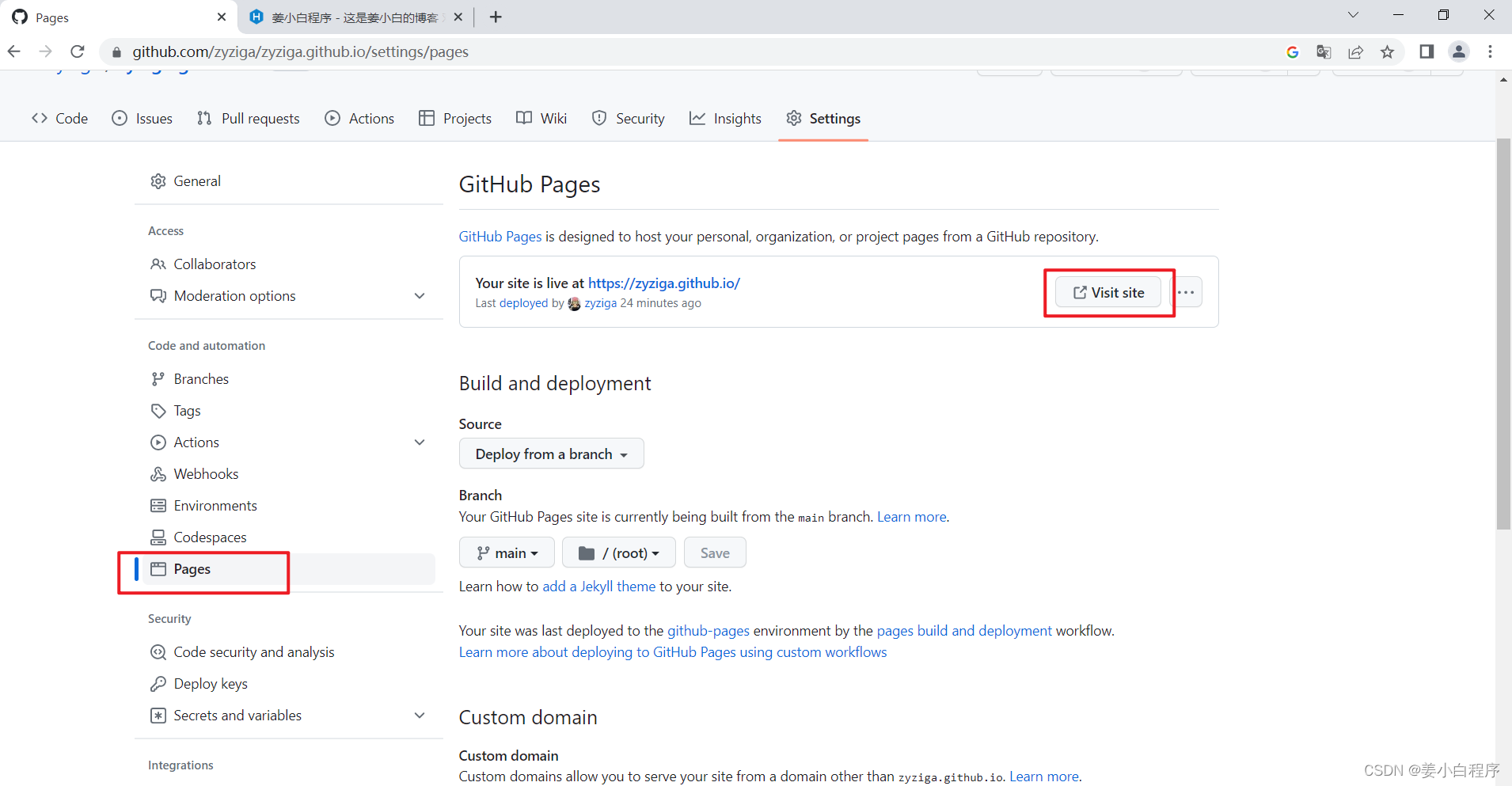Select the Environments settings icon
Screen dimensions: 1512x786
pos(158,505)
